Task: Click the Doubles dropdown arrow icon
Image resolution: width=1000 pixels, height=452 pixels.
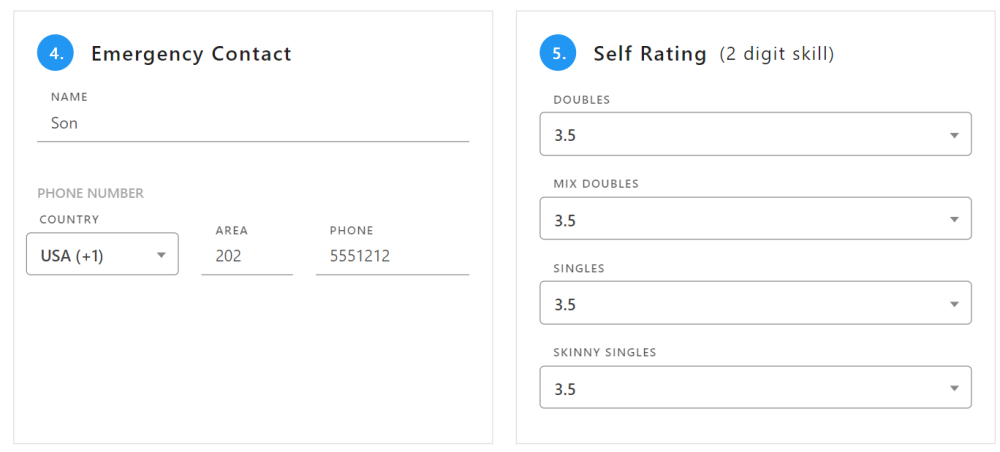Action: 954,135
